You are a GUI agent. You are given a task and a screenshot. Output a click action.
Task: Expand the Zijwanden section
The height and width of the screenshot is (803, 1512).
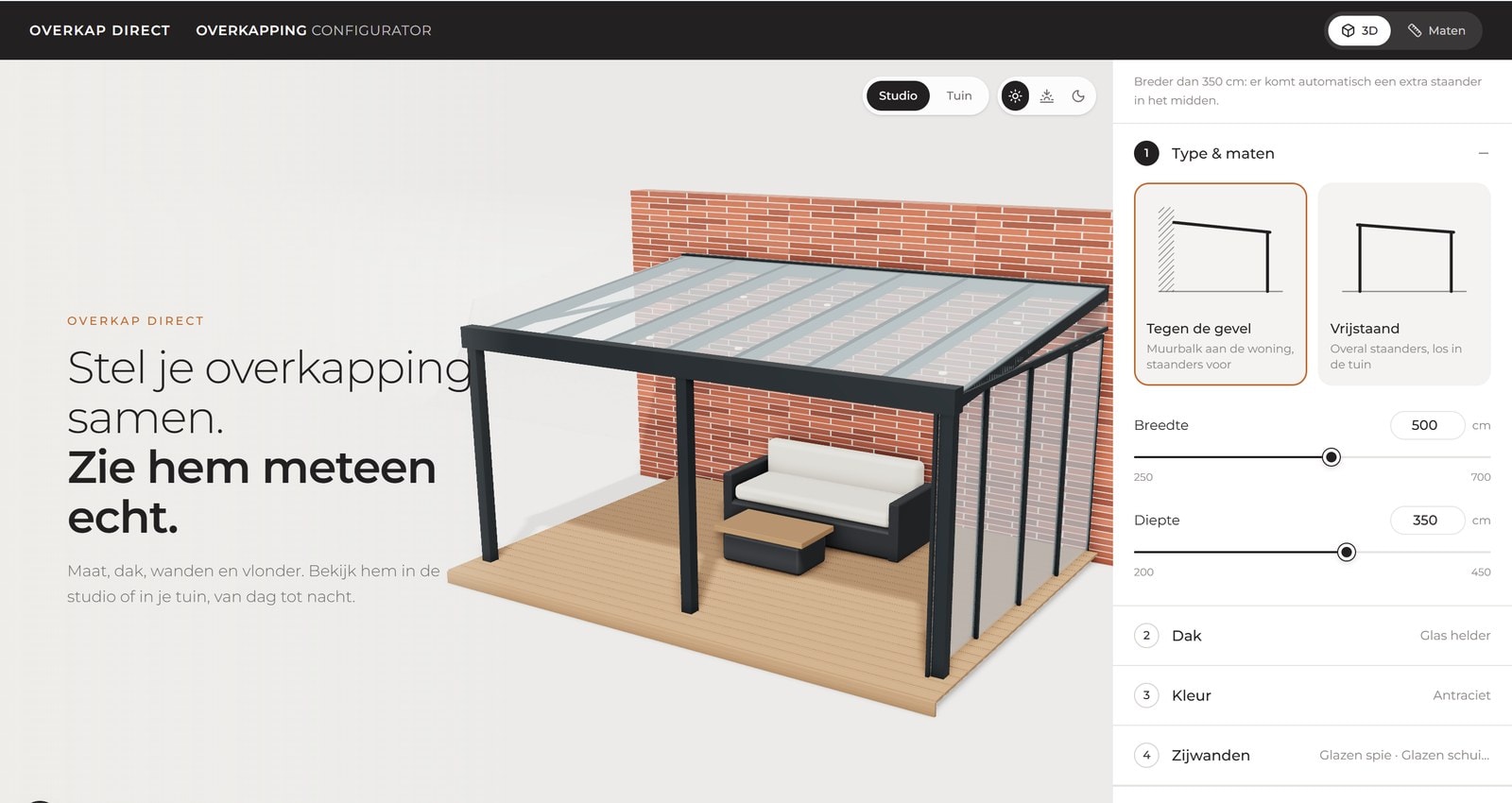1313,755
